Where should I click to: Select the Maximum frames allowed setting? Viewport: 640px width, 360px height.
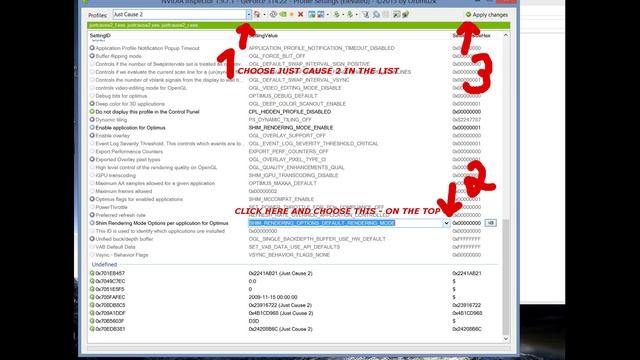pos(124,191)
